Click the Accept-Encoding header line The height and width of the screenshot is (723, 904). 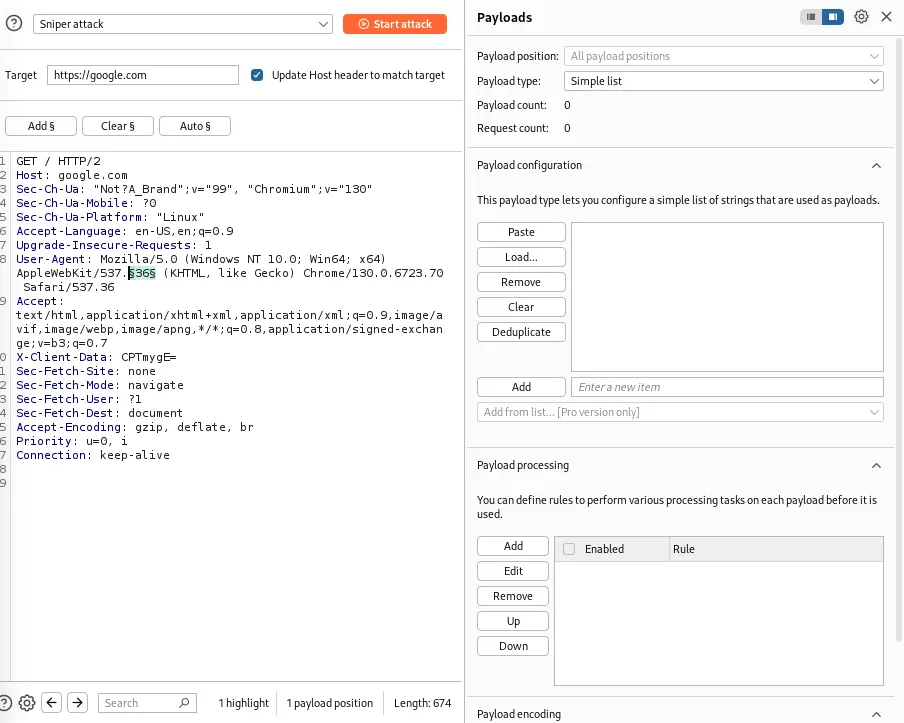135,427
